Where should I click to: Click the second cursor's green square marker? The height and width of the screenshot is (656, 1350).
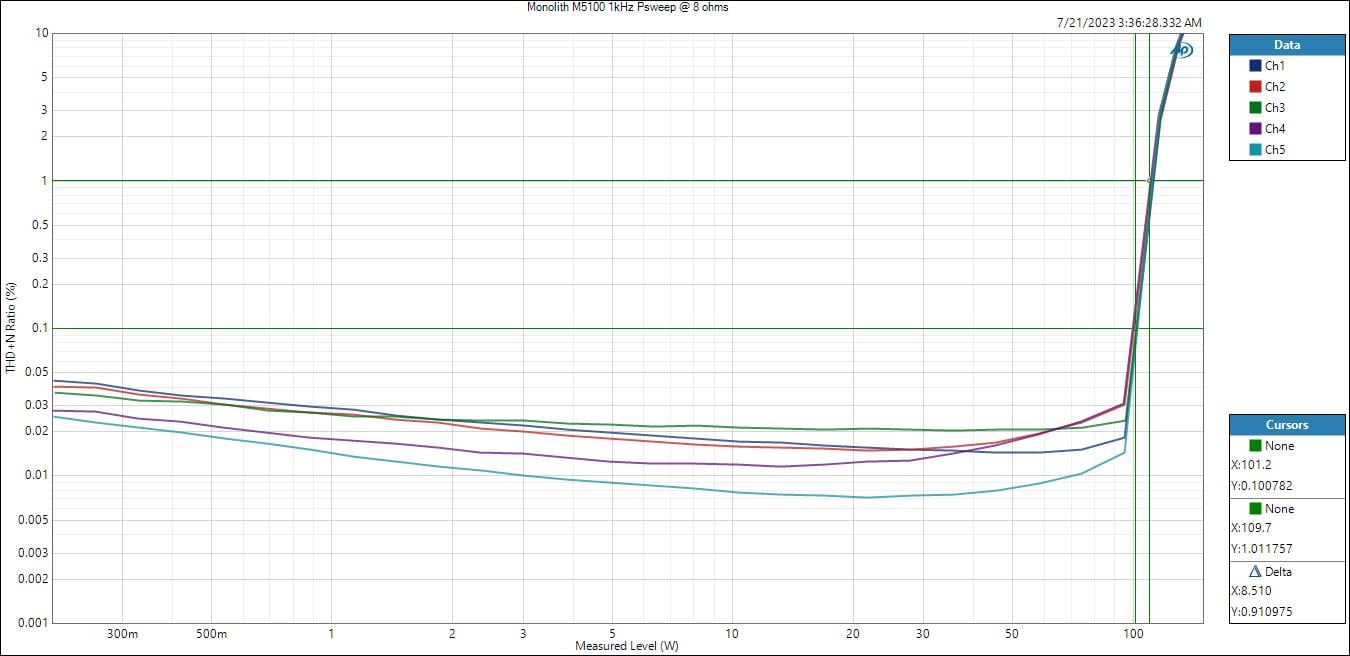point(1255,508)
